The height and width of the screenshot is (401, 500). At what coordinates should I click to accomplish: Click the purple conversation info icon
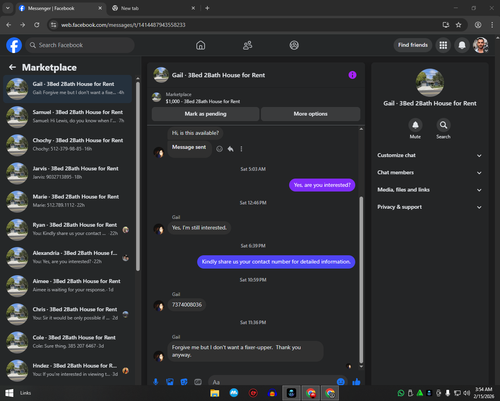click(352, 75)
